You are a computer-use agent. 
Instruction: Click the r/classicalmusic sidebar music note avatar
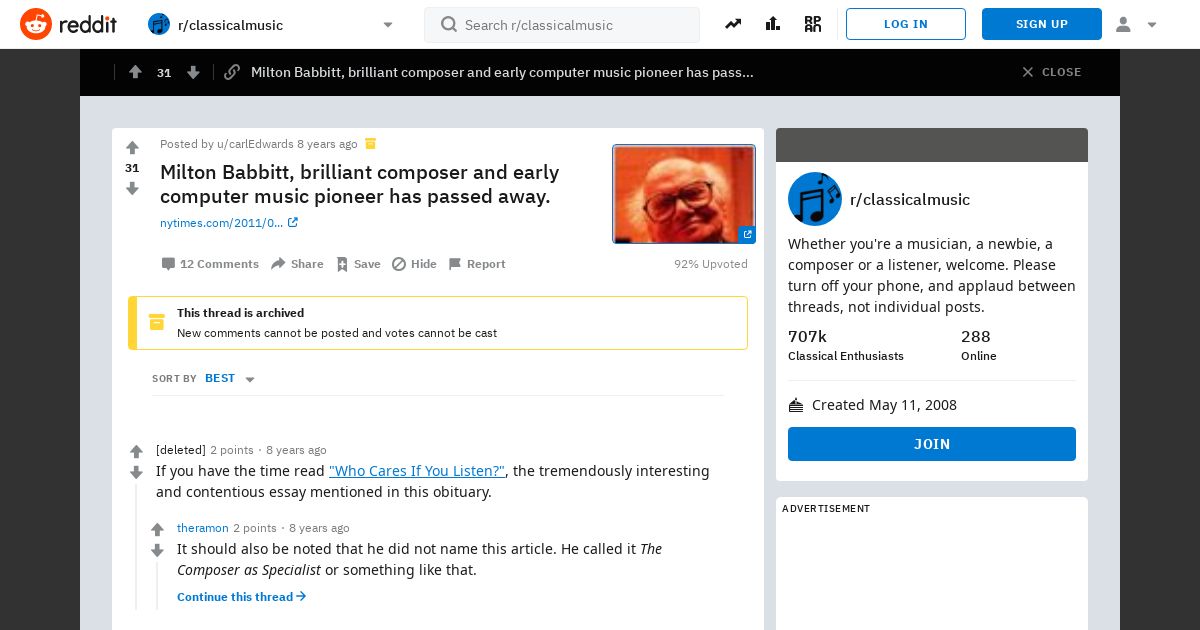(x=815, y=199)
